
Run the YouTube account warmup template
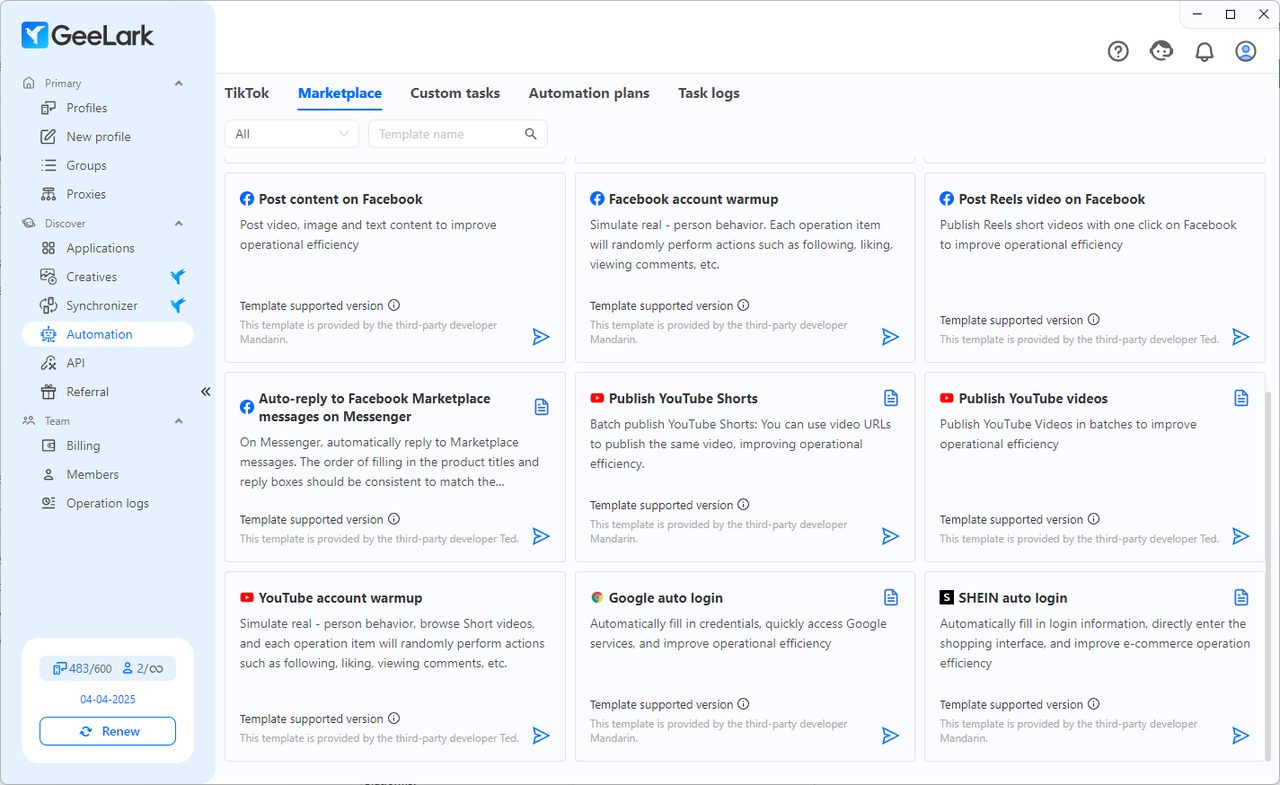tap(541, 736)
